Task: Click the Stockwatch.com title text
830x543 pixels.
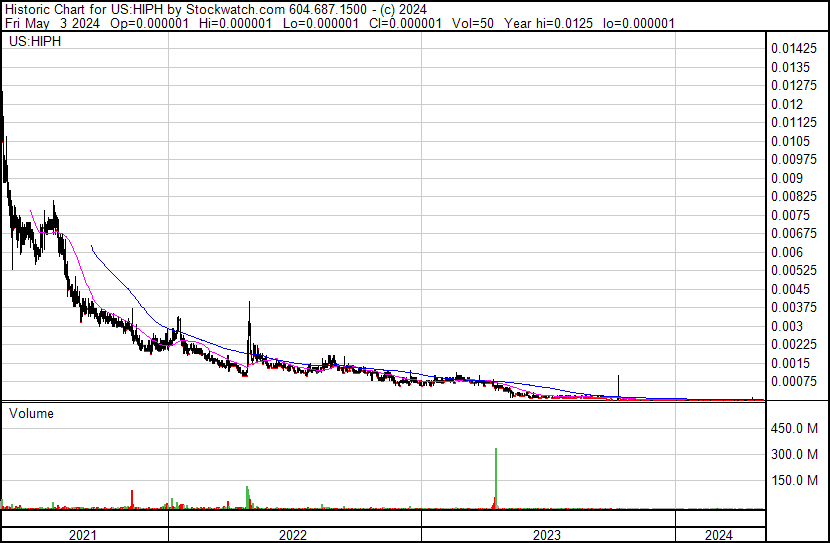Action: (x=235, y=10)
